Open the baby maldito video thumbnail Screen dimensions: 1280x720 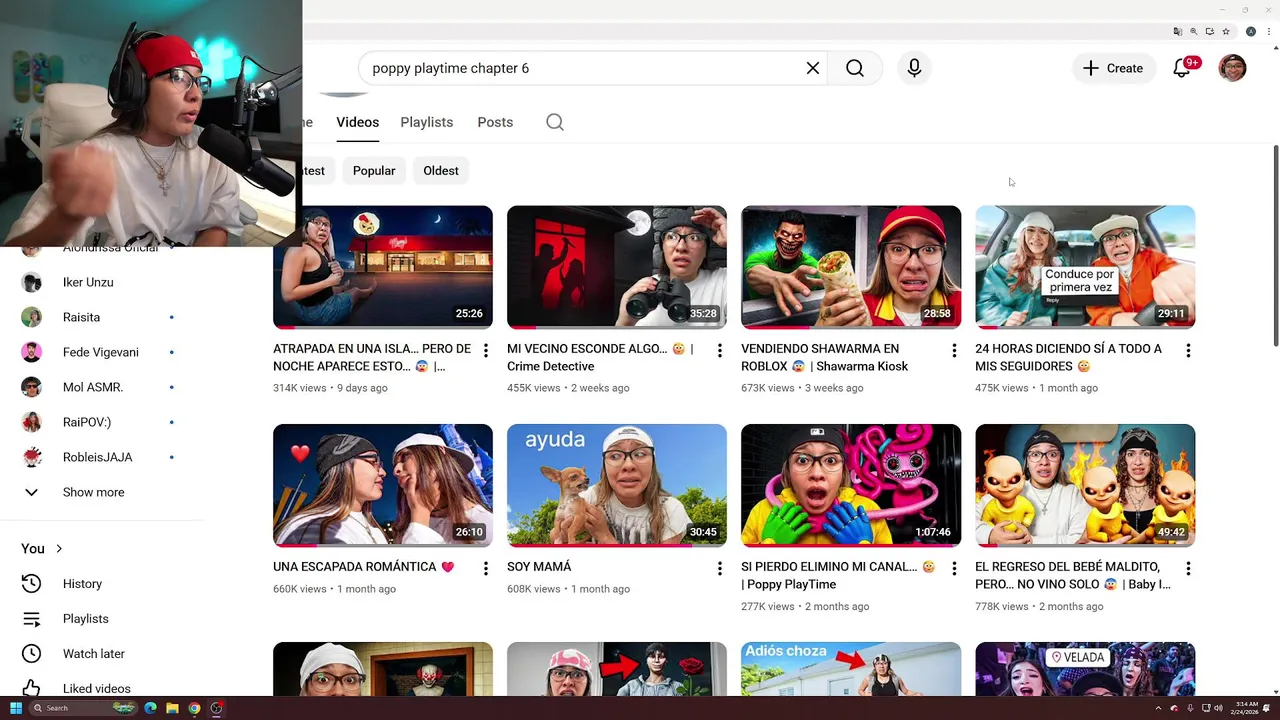click(x=1085, y=485)
